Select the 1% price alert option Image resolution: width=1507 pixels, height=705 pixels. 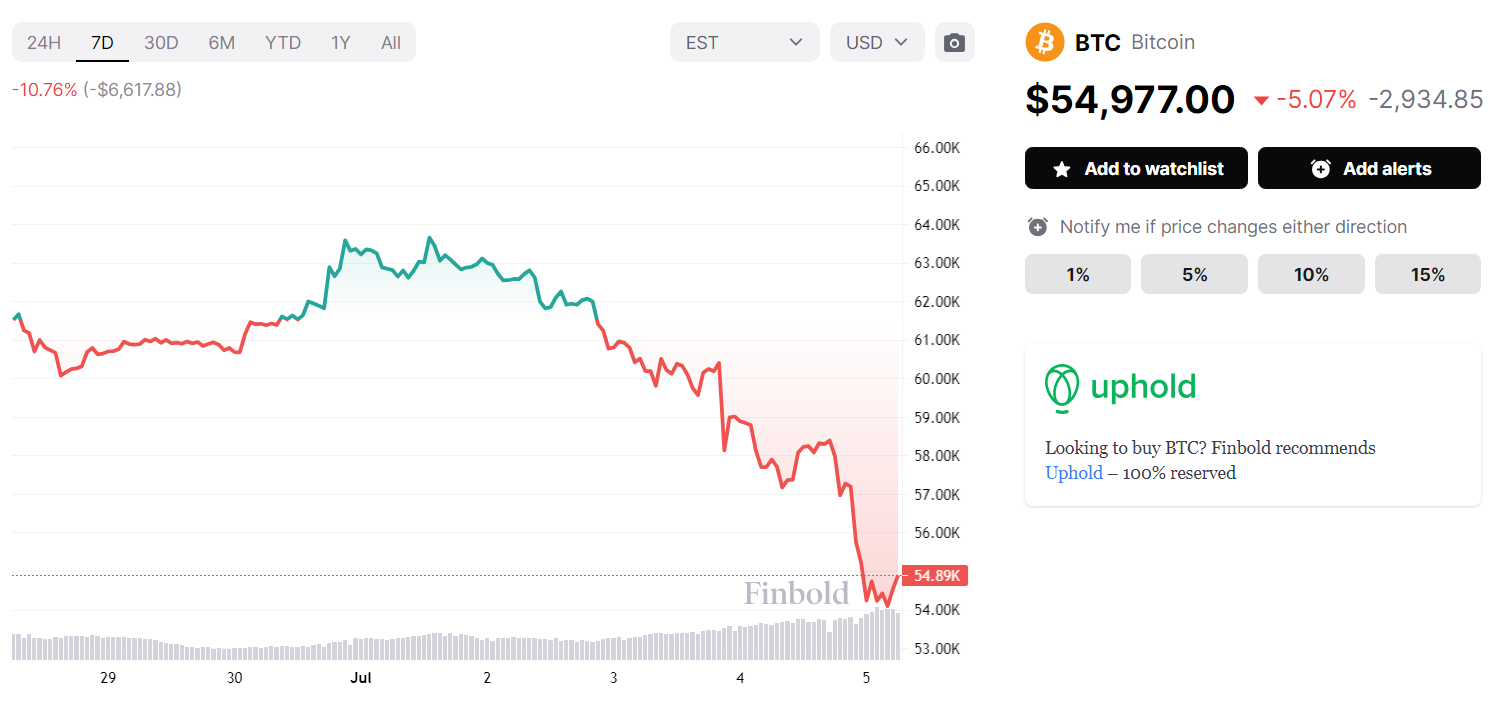(x=1078, y=274)
